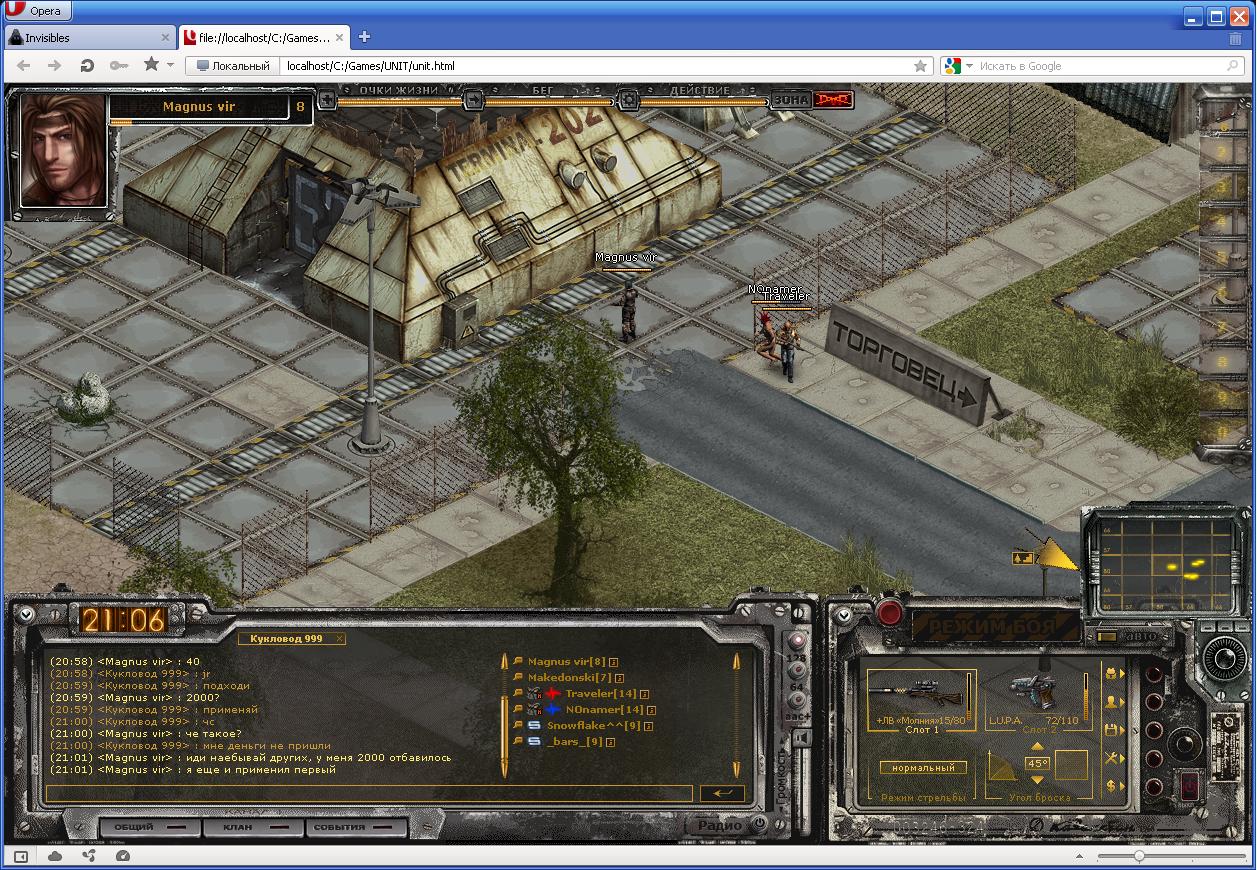This screenshot has width=1257, height=870.
Task: Open the closed tabs trash icon
Action: (1235, 39)
